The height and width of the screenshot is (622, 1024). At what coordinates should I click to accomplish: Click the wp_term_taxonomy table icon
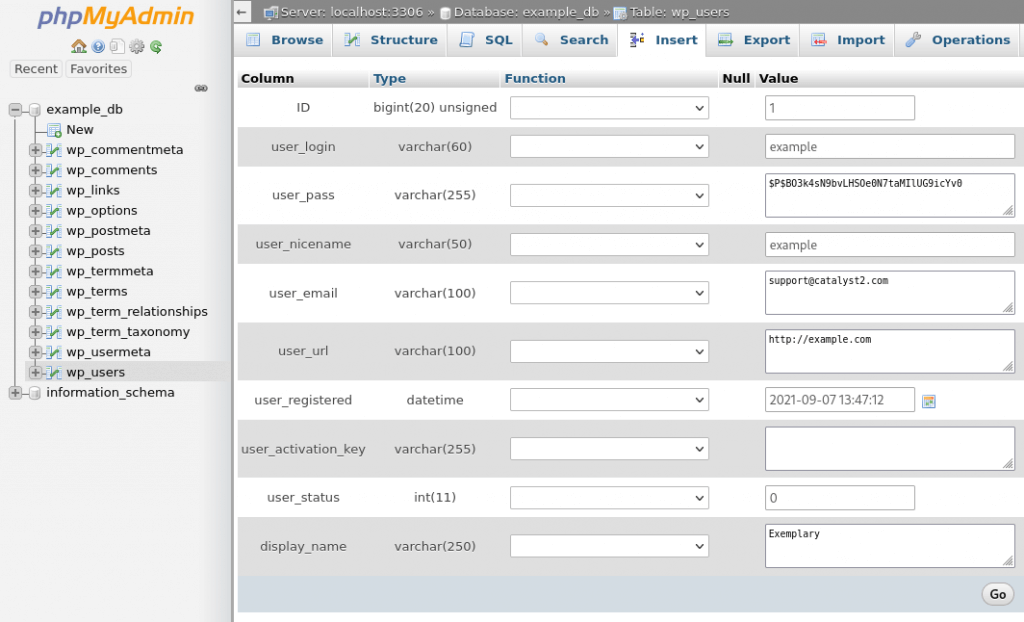click(54, 333)
